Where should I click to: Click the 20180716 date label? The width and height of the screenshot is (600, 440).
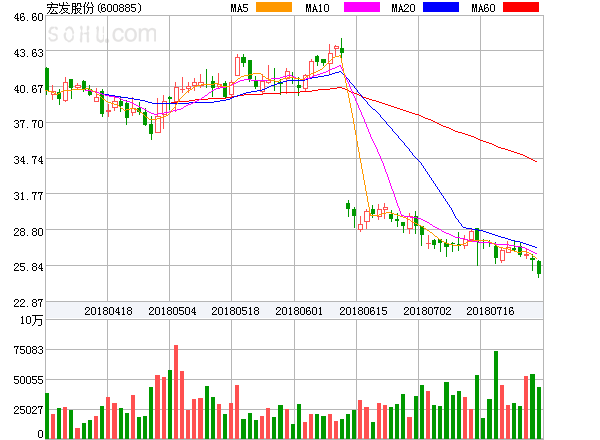[x=490, y=311]
